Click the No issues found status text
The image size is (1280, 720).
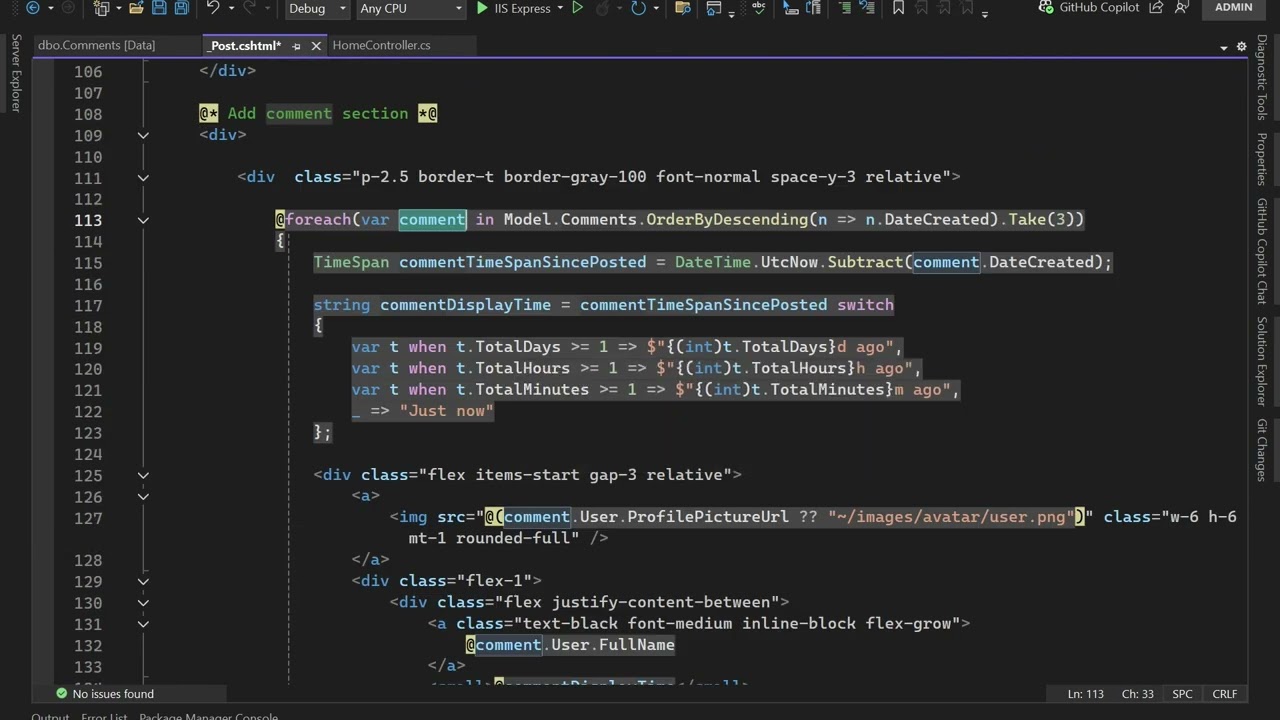(x=113, y=694)
